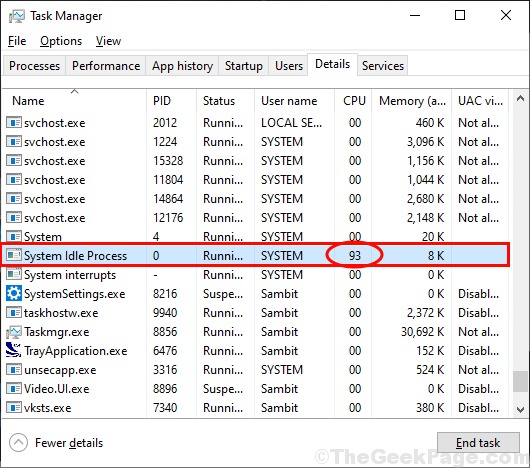The height and width of the screenshot is (468, 530).
Task: Click the memory value 30,692 K
Action: tap(423, 332)
